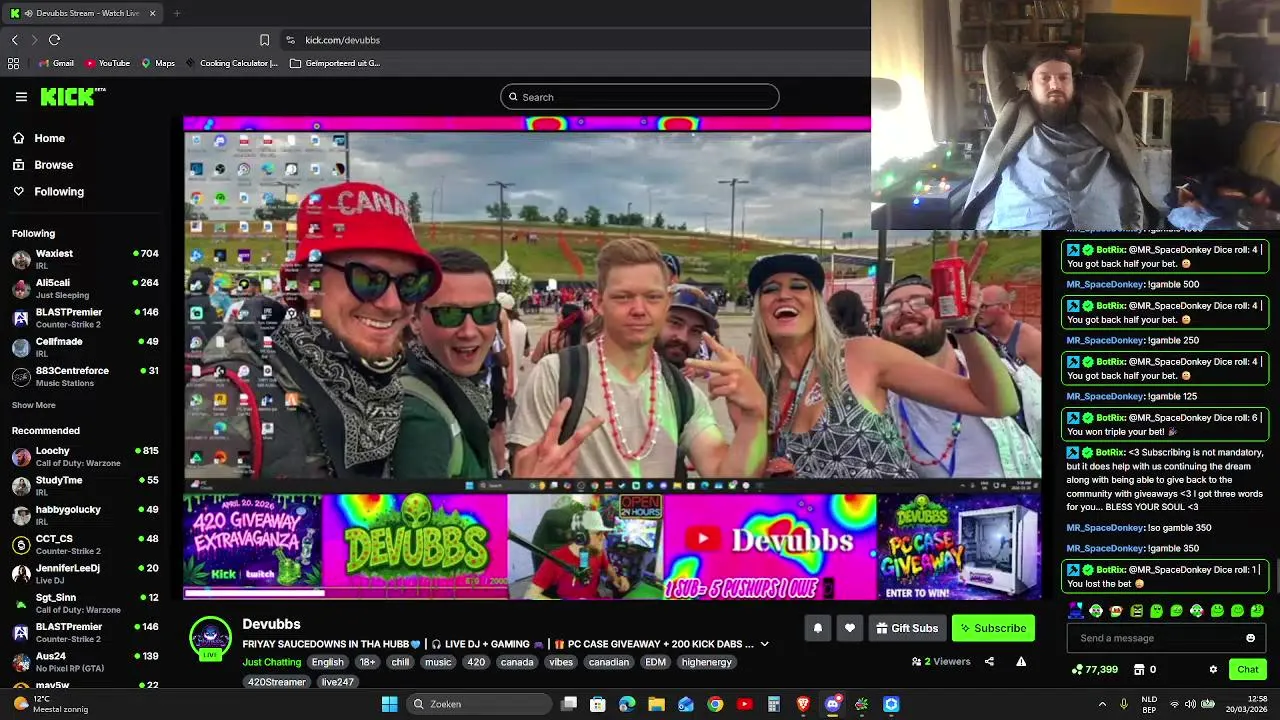This screenshot has width=1280, height=720.
Task: Open Microsoft Edge from the taskbar
Action: 627,704
